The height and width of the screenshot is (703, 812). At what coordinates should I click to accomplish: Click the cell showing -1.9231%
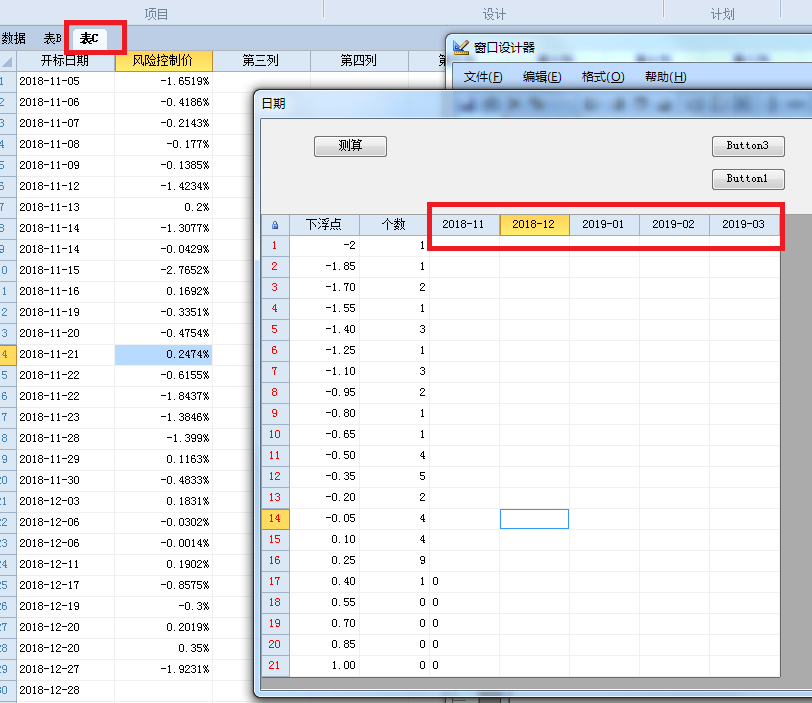tap(164, 669)
